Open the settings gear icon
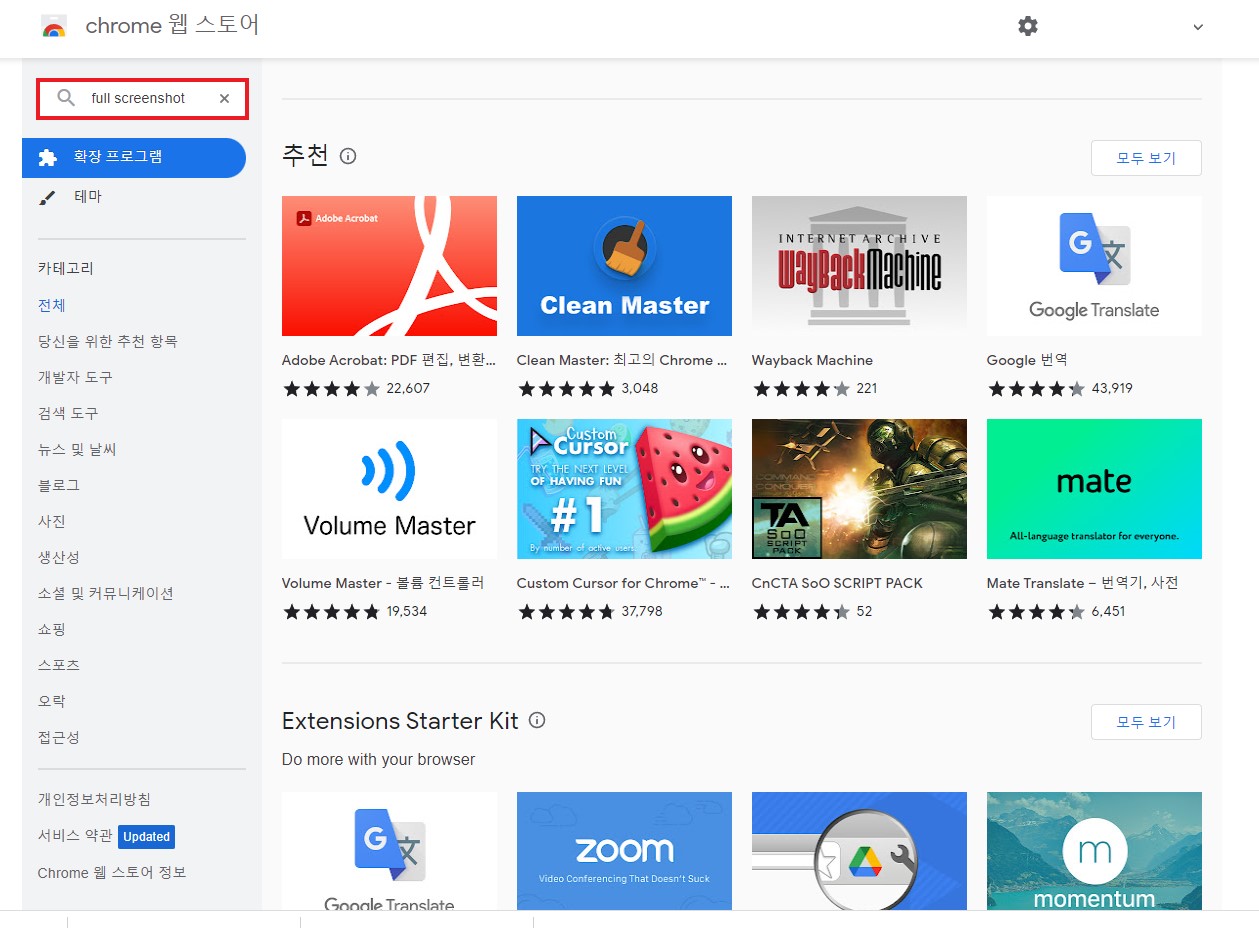The height and width of the screenshot is (928, 1259). click(x=1028, y=26)
